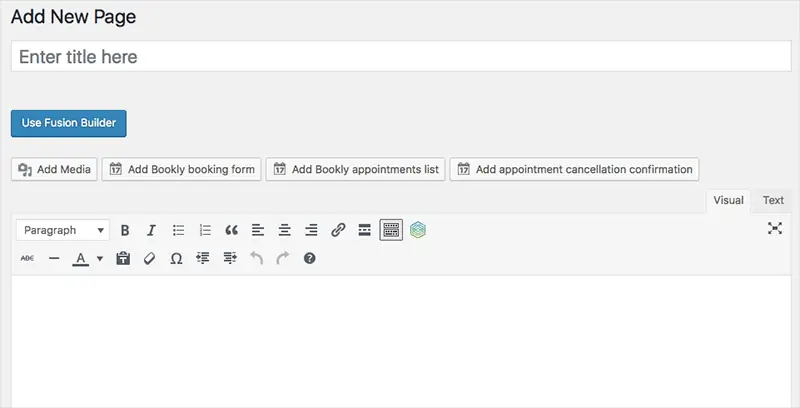Insert the Read More tag

(x=364, y=231)
